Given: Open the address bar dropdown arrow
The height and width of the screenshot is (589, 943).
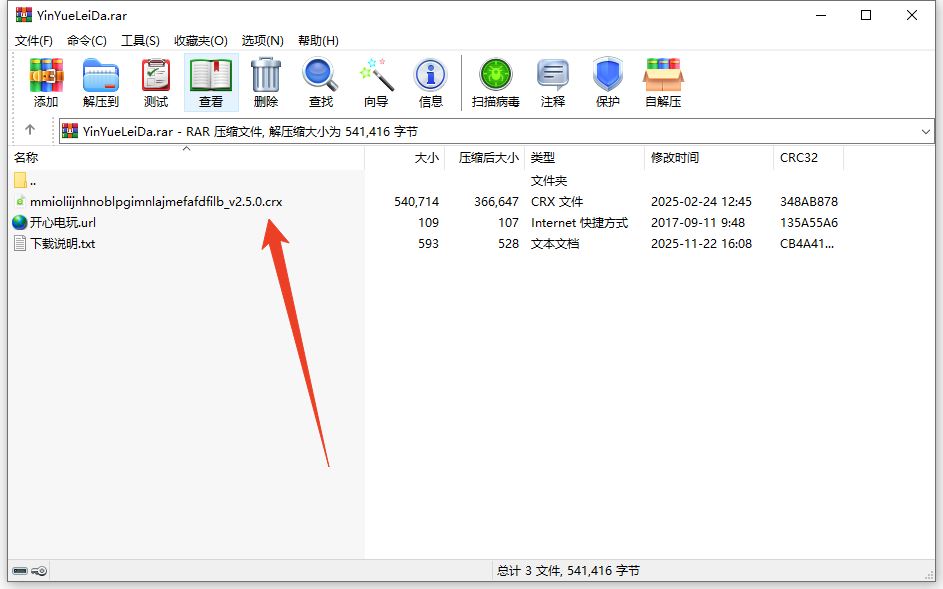Looking at the screenshot, I should point(928,130).
